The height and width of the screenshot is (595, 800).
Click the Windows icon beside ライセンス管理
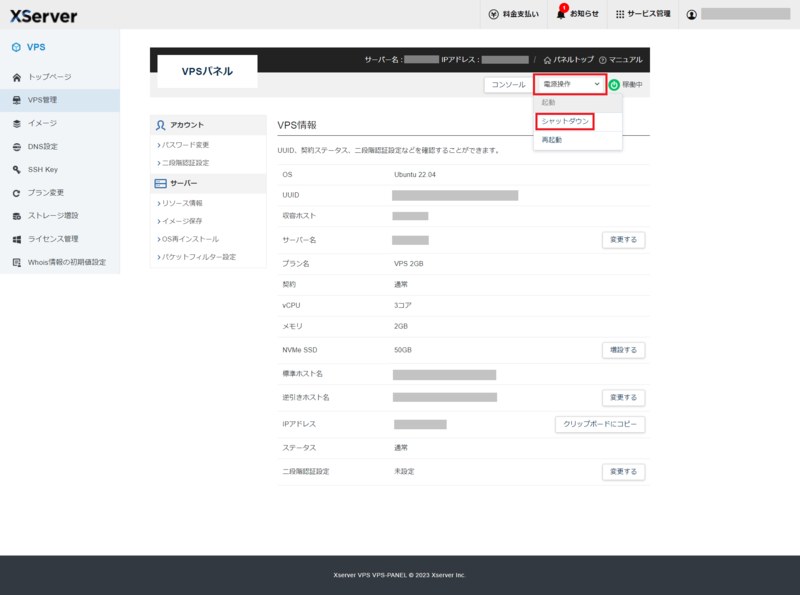[17, 239]
